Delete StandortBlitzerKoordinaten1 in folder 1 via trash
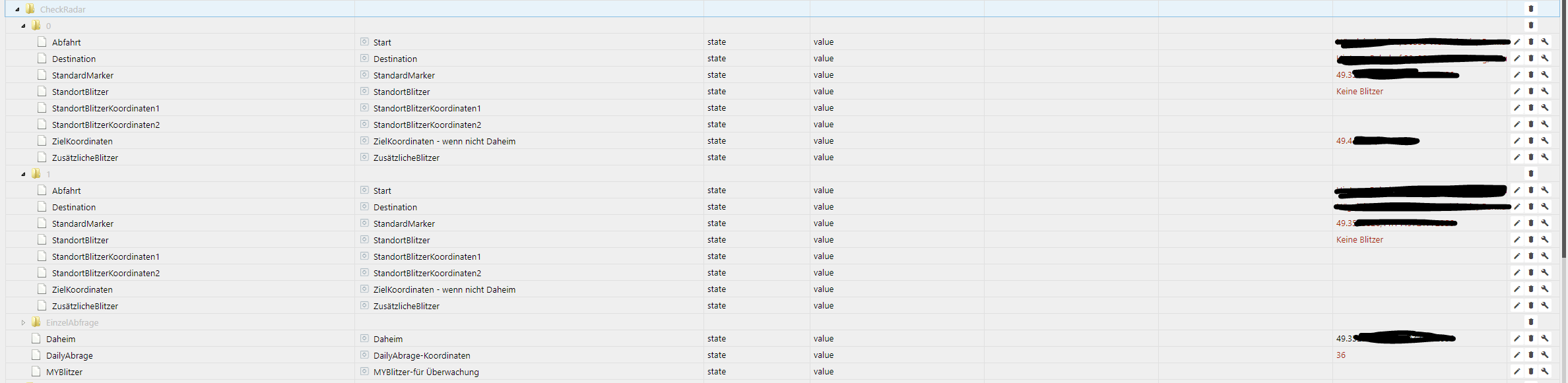The width and height of the screenshot is (1568, 383). [1531, 256]
